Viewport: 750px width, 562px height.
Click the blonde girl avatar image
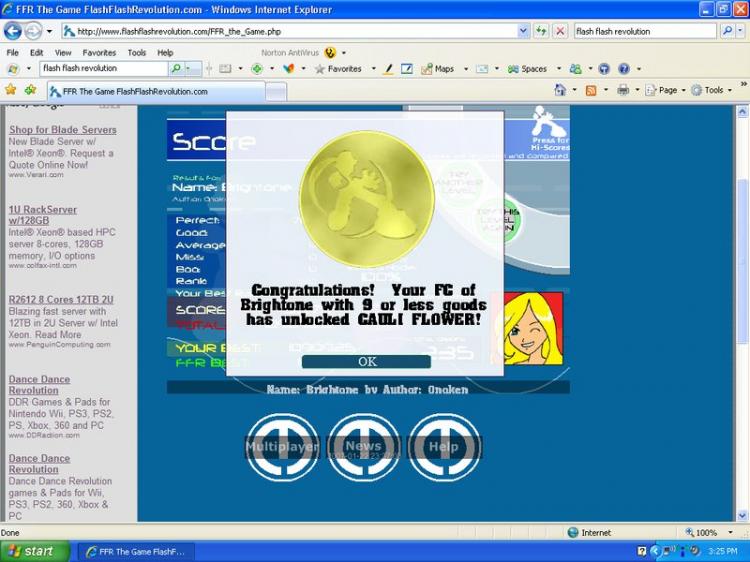[x=532, y=328]
